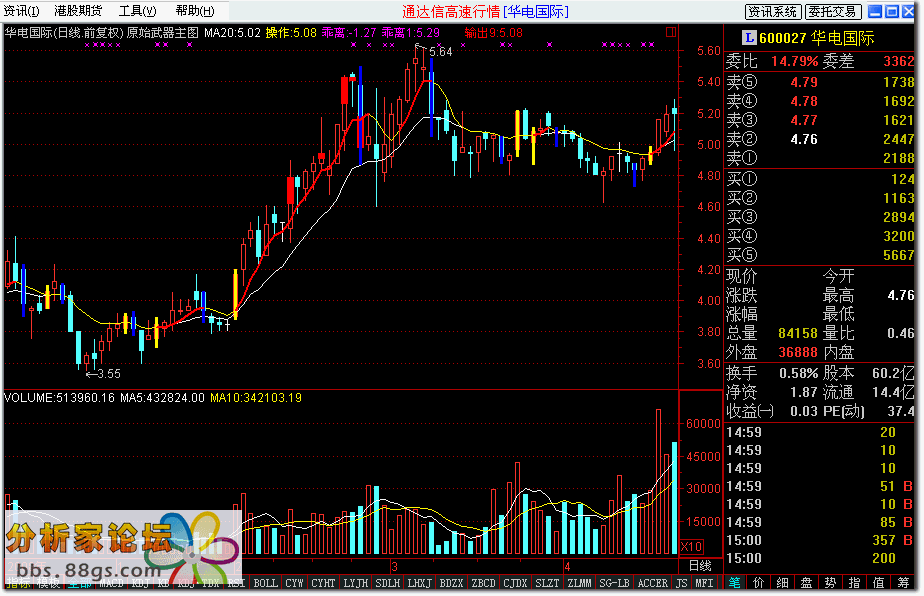Viewport: 924px width, 596px height.
Task: Switch to the 盘 tab
Action: coord(807,583)
